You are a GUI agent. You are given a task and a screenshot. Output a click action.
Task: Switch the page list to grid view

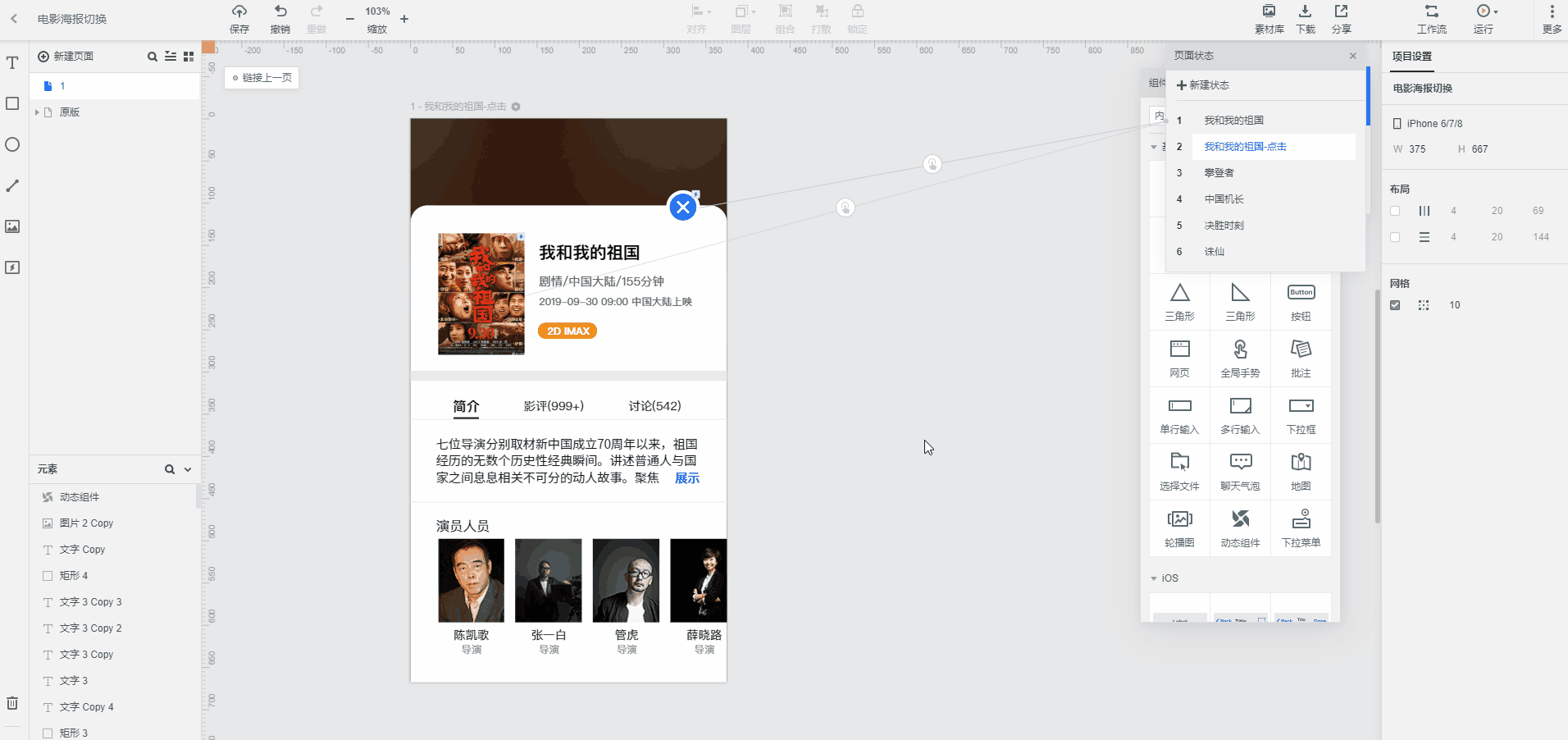189,57
